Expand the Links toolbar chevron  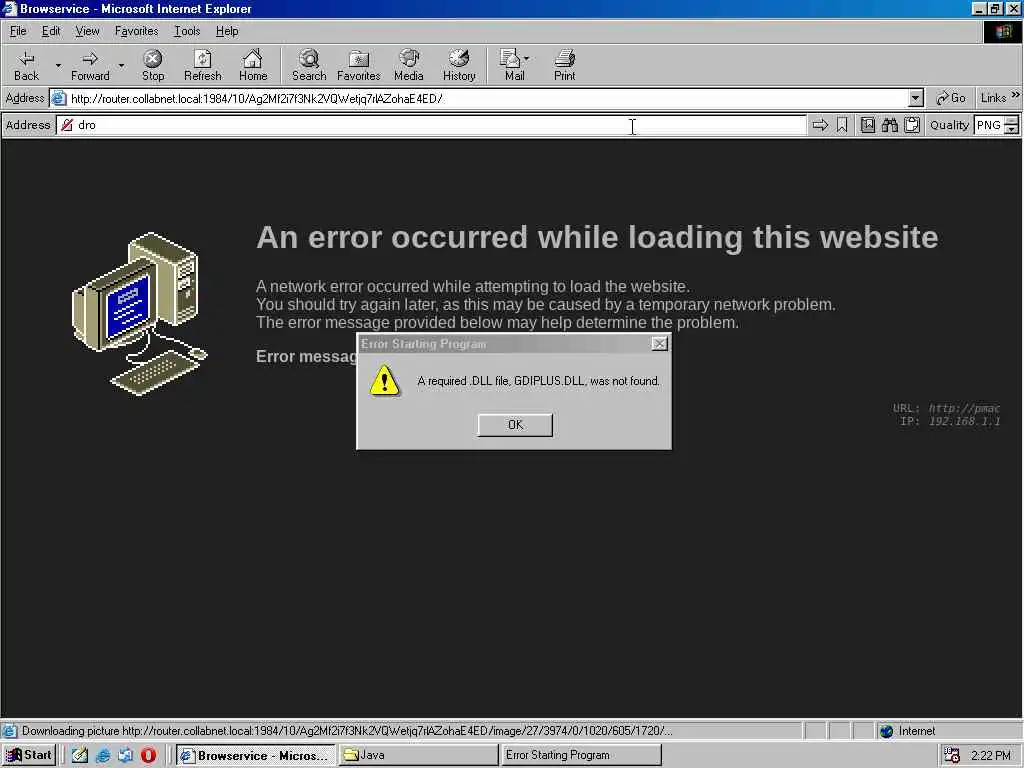point(1016,95)
